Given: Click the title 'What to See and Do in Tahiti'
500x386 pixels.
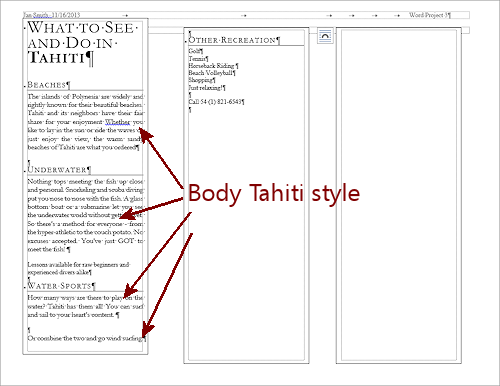Looking at the screenshot, I should [x=82, y=43].
